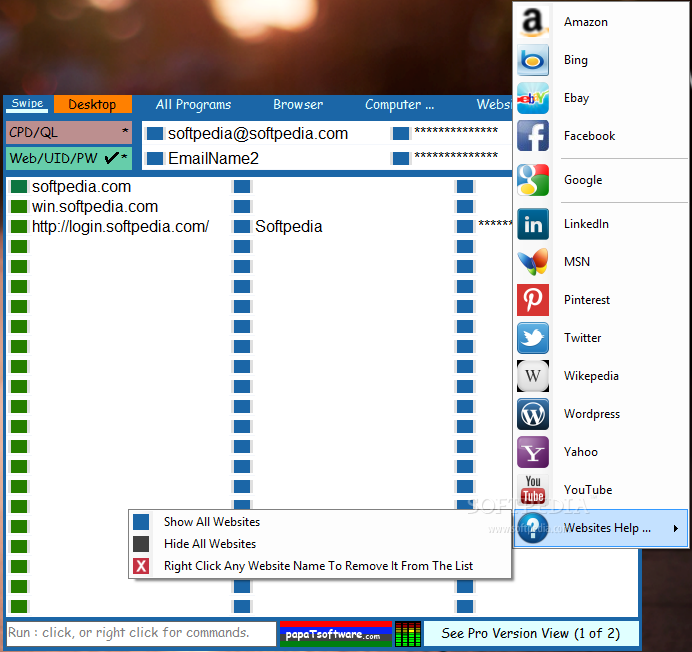Screen dimensions: 692x652
Task: Click the green square beside http://login.softpedia.com/
Action: point(19,226)
